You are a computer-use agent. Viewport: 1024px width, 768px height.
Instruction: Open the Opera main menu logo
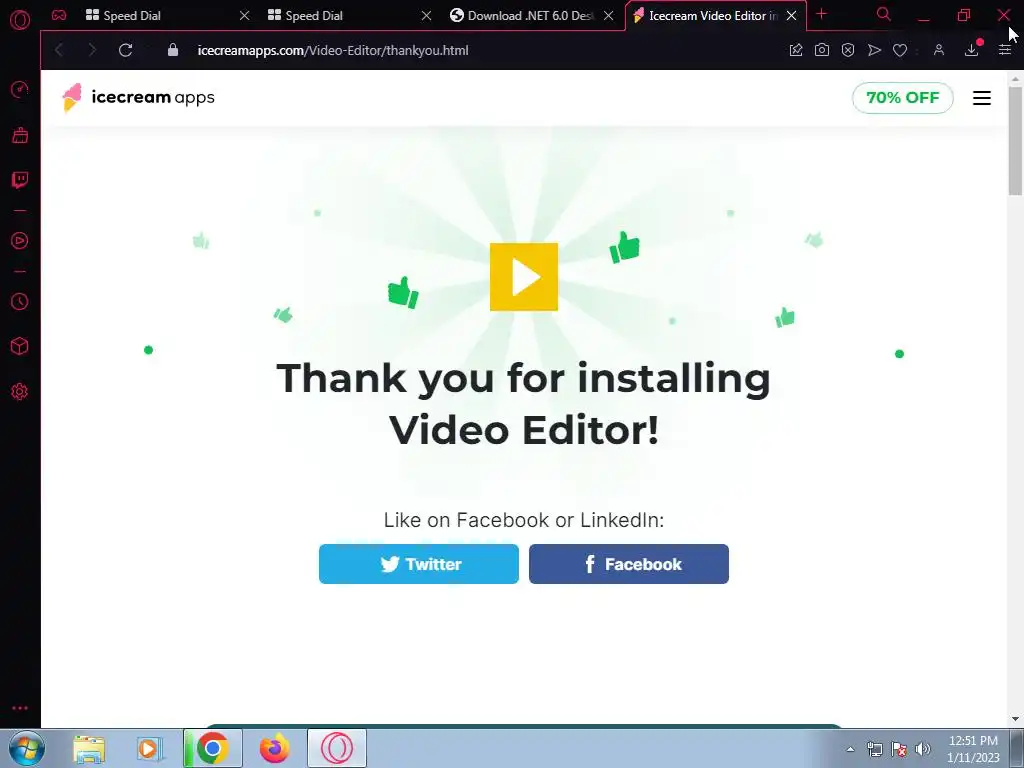(x=20, y=20)
